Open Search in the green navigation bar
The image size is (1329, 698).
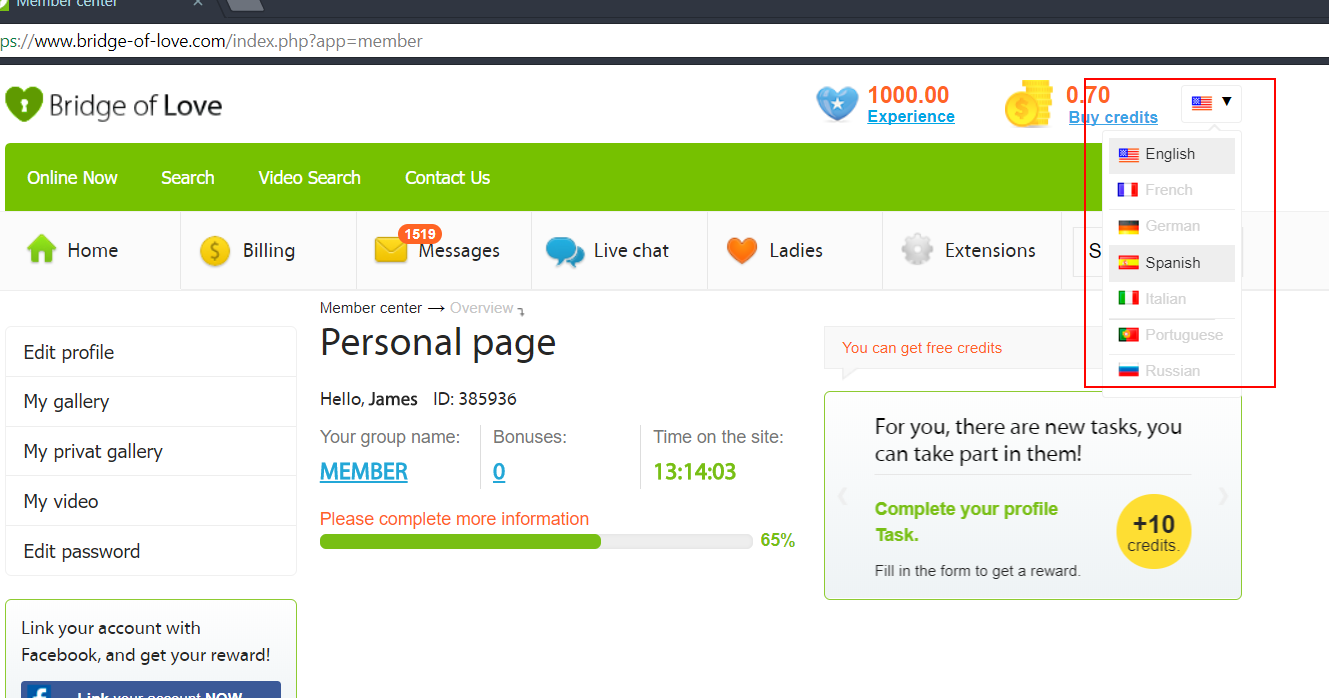coord(188,178)
